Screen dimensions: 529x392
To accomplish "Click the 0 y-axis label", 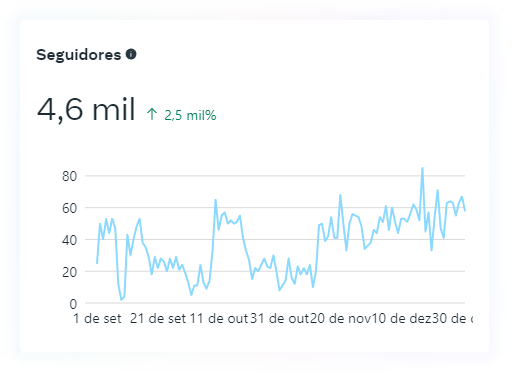I will (73, 304).
